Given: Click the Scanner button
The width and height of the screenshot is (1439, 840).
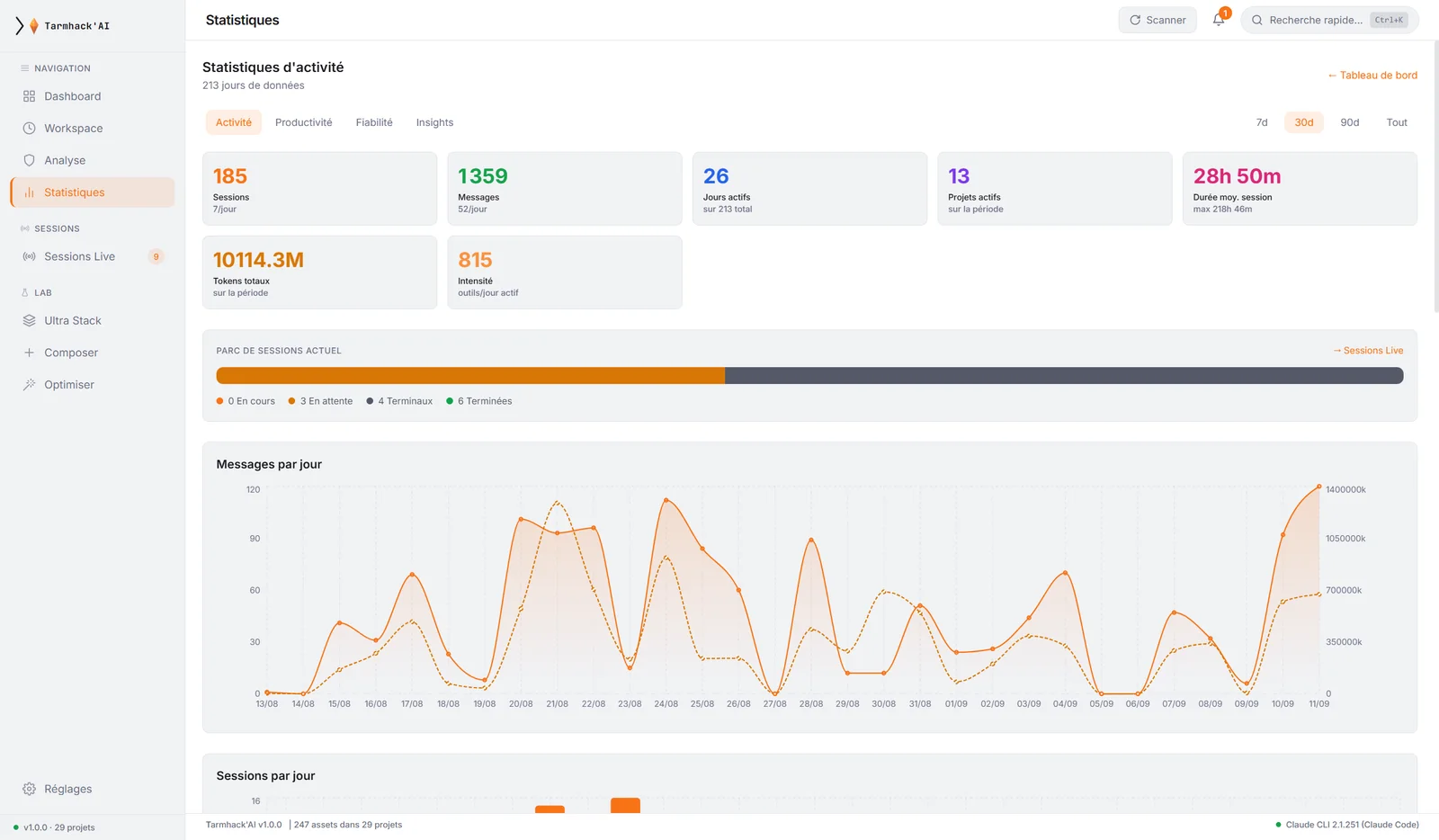Looking at the screenshot, I should click(1157, 20).
